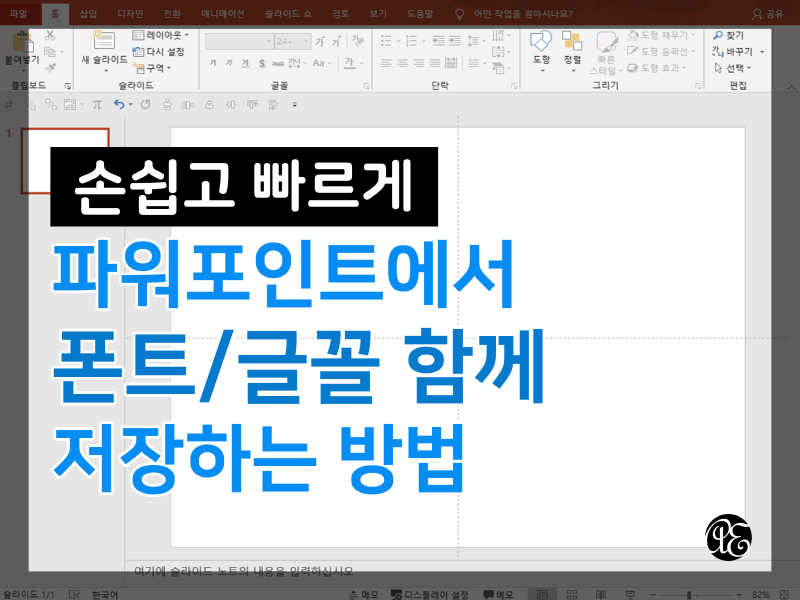Click Find (찾기)

[x=729, y=35]
